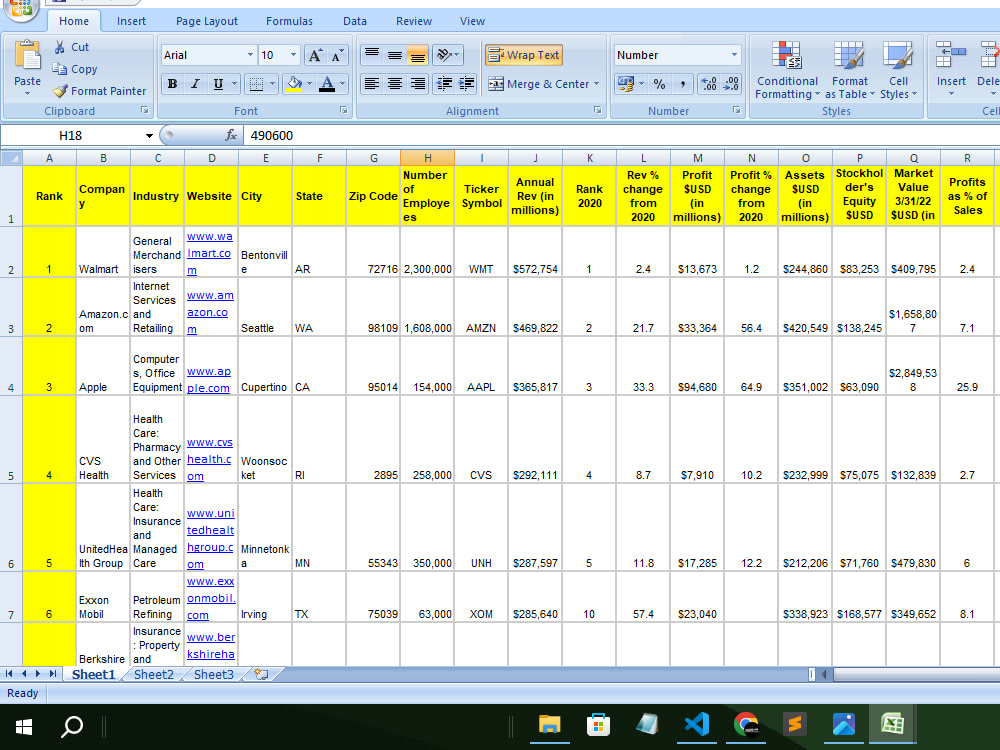Apply Percent Style number format
The width and height of the screenshot is (1000, 750).
coord(659,84)
